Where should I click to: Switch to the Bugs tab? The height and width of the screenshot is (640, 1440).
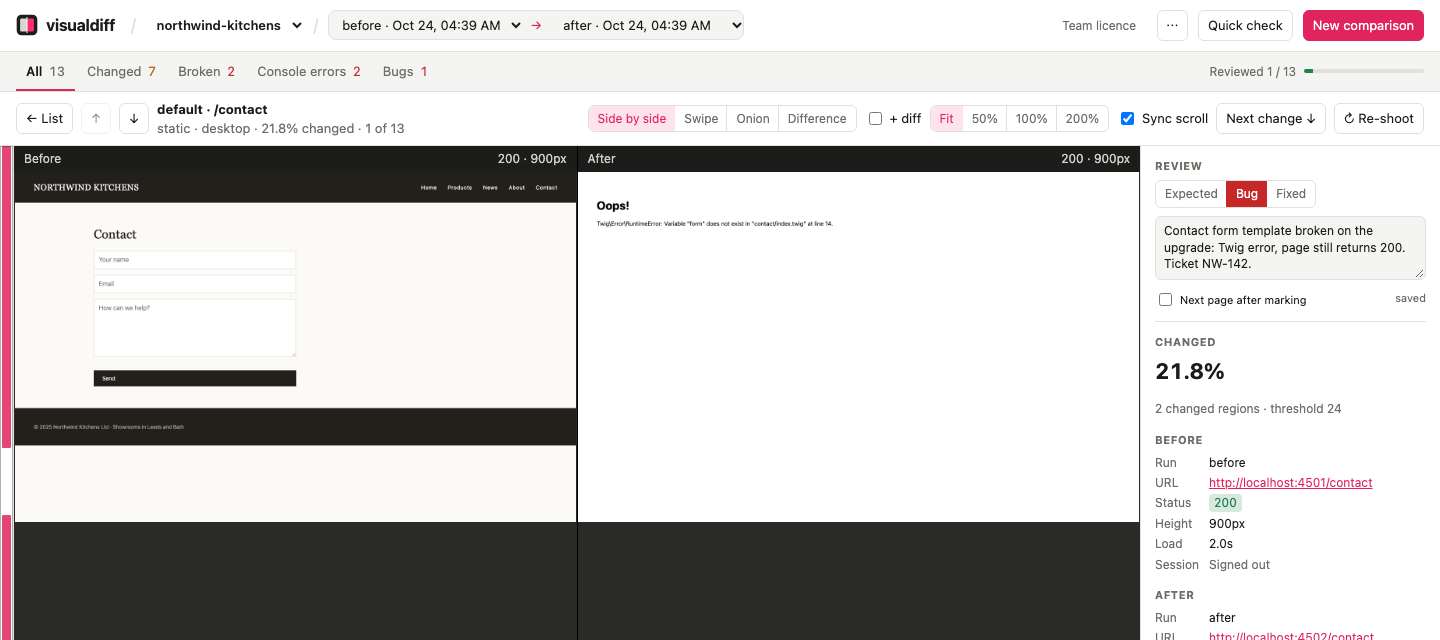tap(404, 71)
